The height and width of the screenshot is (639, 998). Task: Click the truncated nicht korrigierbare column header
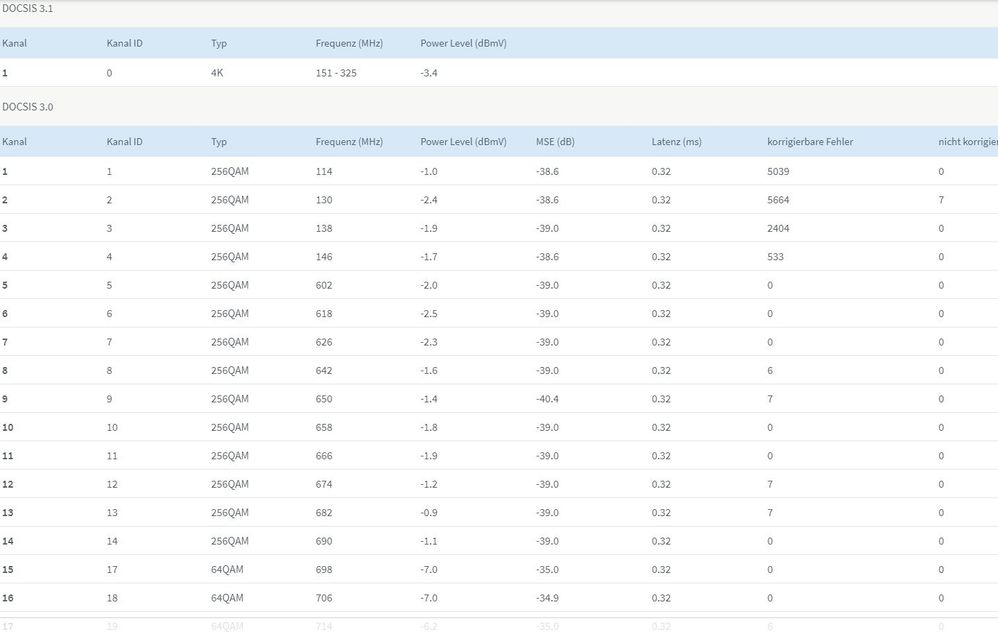click(967, 142)
